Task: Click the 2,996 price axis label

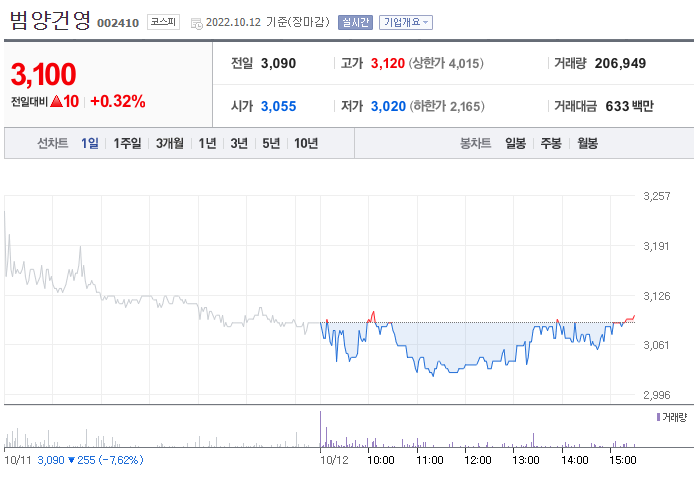Action: (657, 395)
